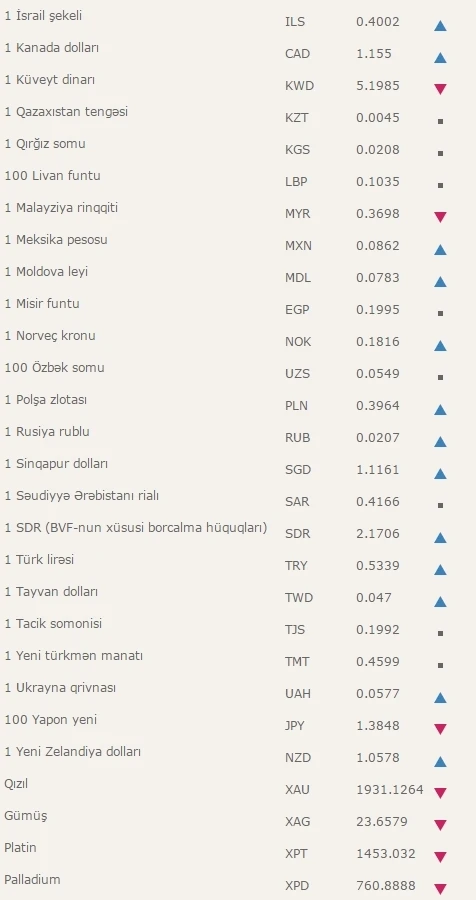Click the blue up arrow for ILS
476x900 pixels.
[440, 25]
